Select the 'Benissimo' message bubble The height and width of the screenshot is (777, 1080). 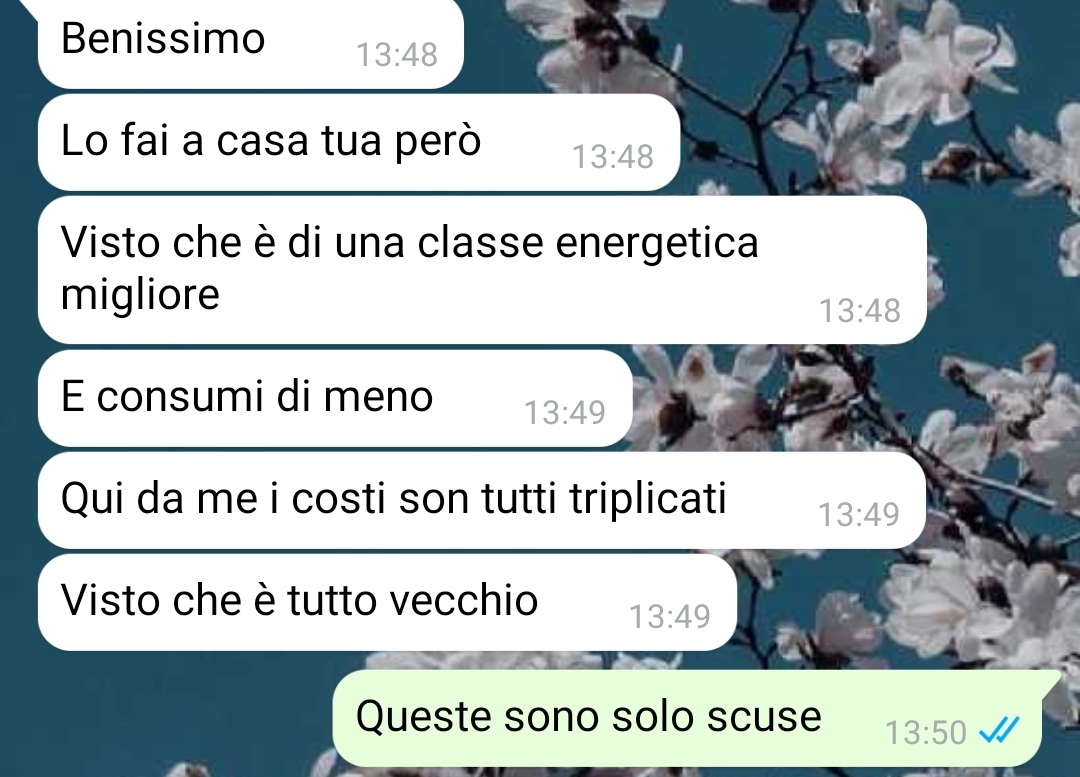point(251,43)
